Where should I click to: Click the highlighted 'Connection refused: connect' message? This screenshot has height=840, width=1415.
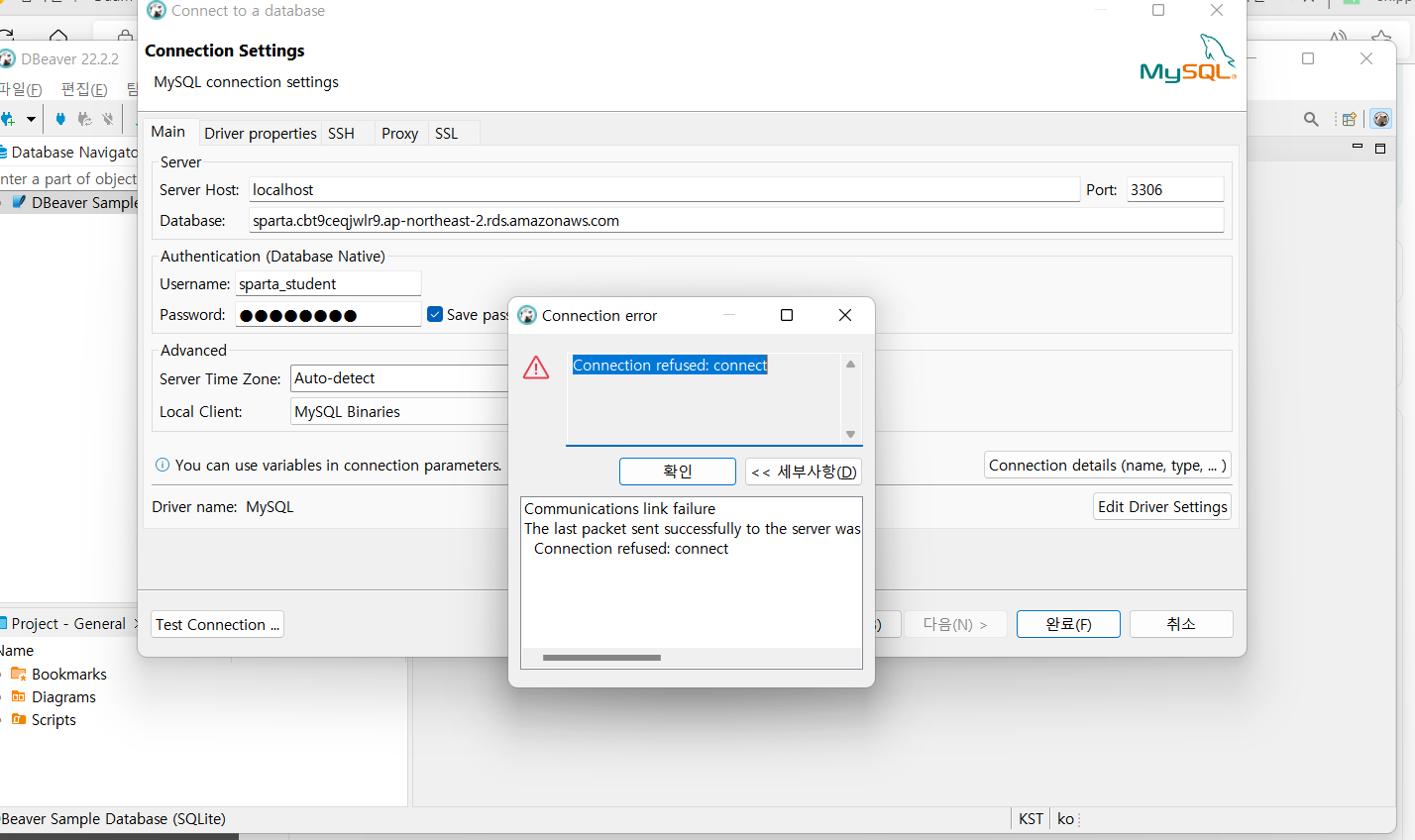(670, 366)
